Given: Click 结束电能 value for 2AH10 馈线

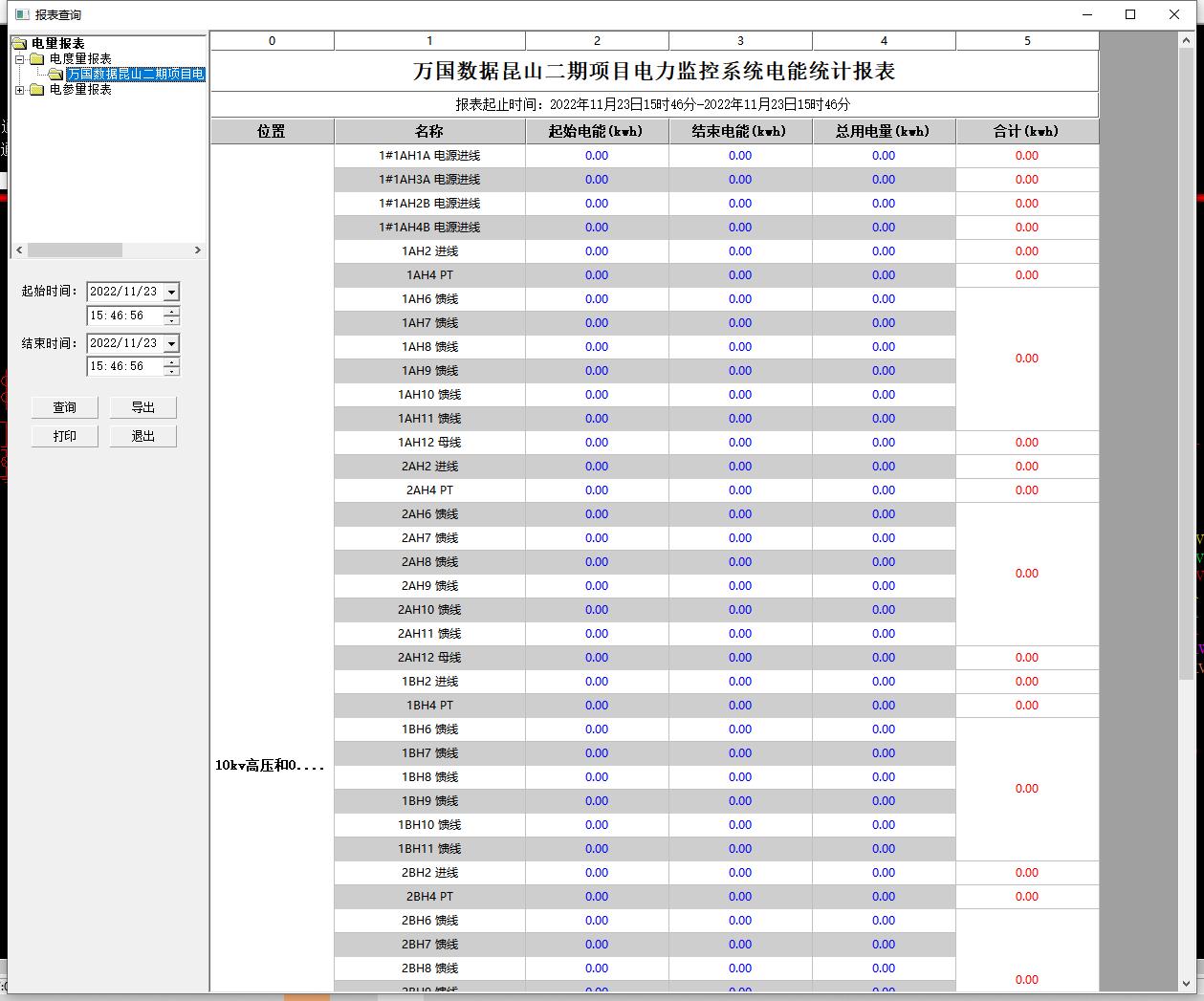Looking at the screenshot, I should 741,610.
